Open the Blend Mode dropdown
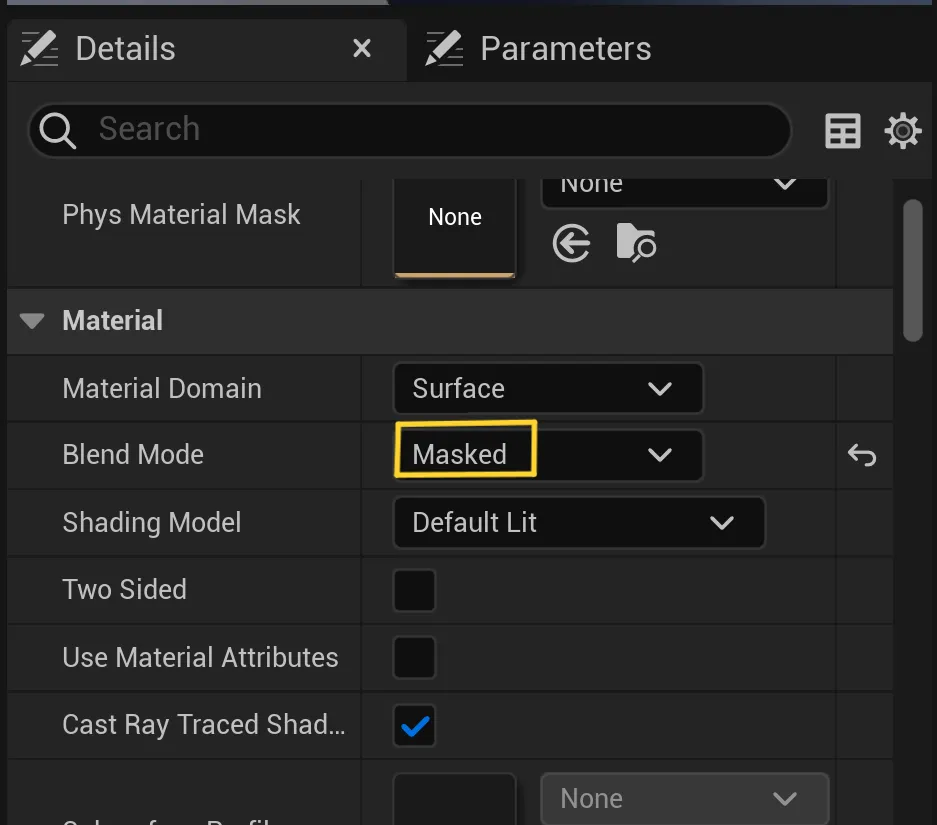The width and height of the screenshot is (937, 825). (x=548, y=455)
